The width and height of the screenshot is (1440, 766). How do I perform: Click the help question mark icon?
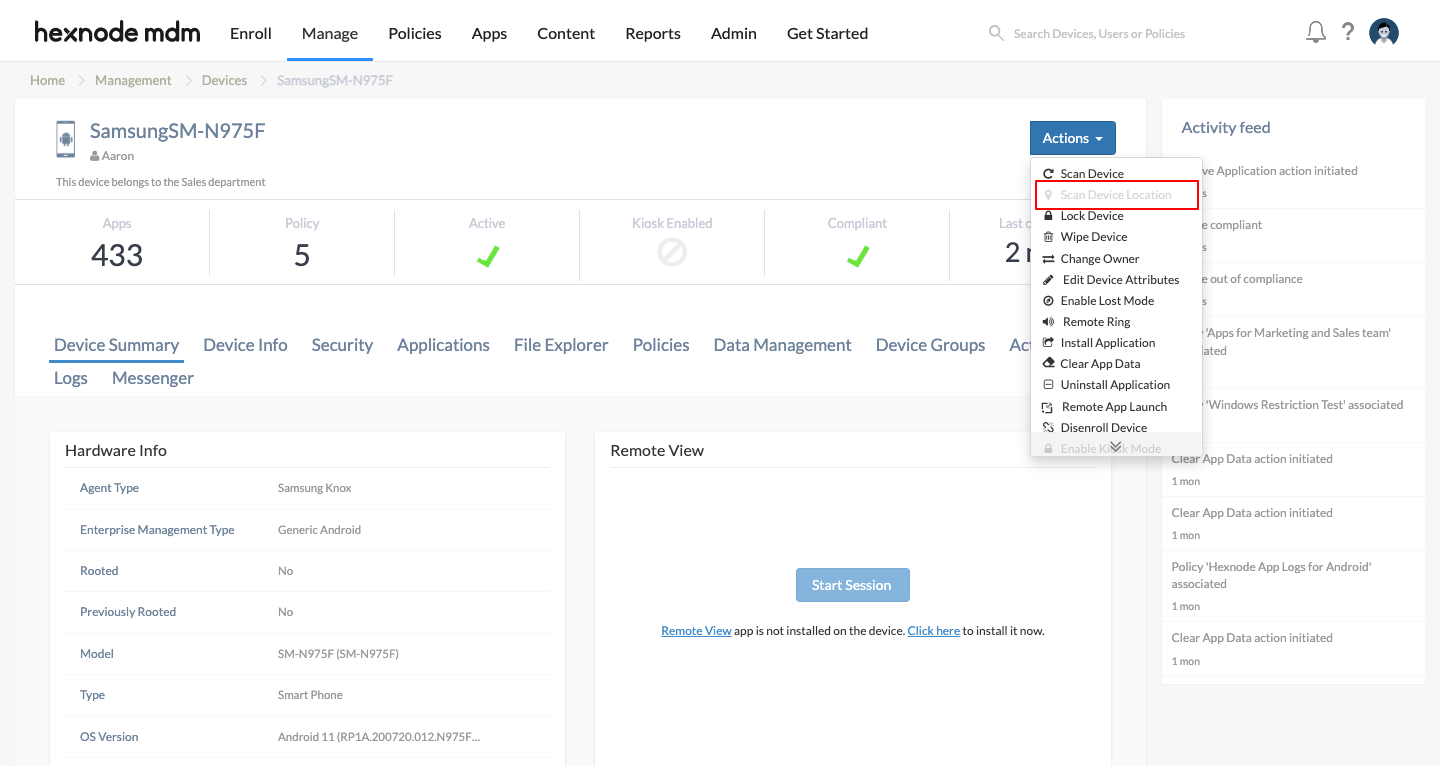1348,32
